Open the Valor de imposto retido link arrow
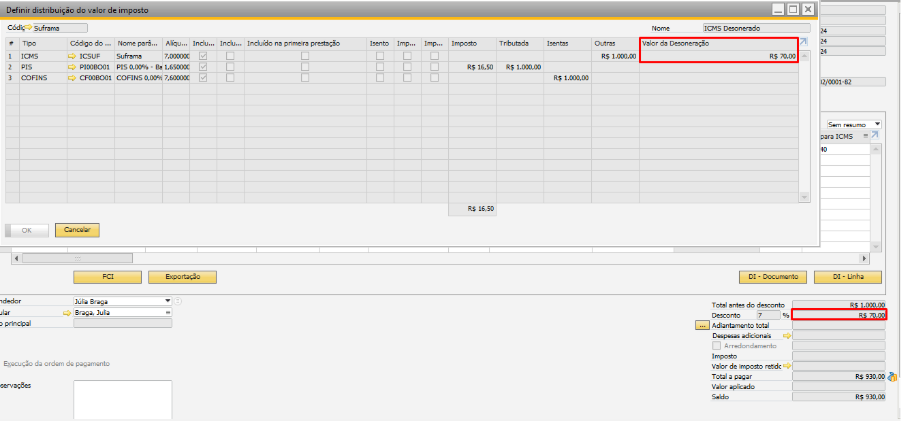Image resolution: width=901 pixels, height=421 pixels. pos(787,366)
